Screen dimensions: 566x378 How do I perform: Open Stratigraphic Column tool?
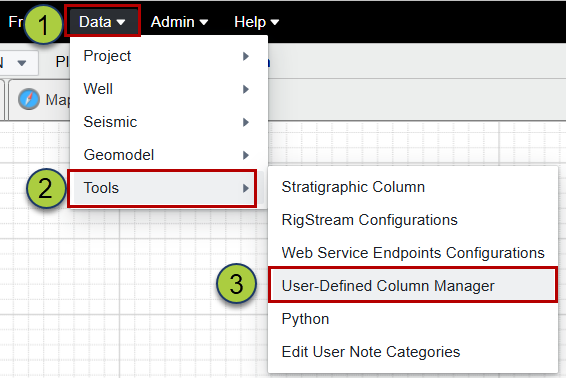pyautogui.click(x=413, y=187)
